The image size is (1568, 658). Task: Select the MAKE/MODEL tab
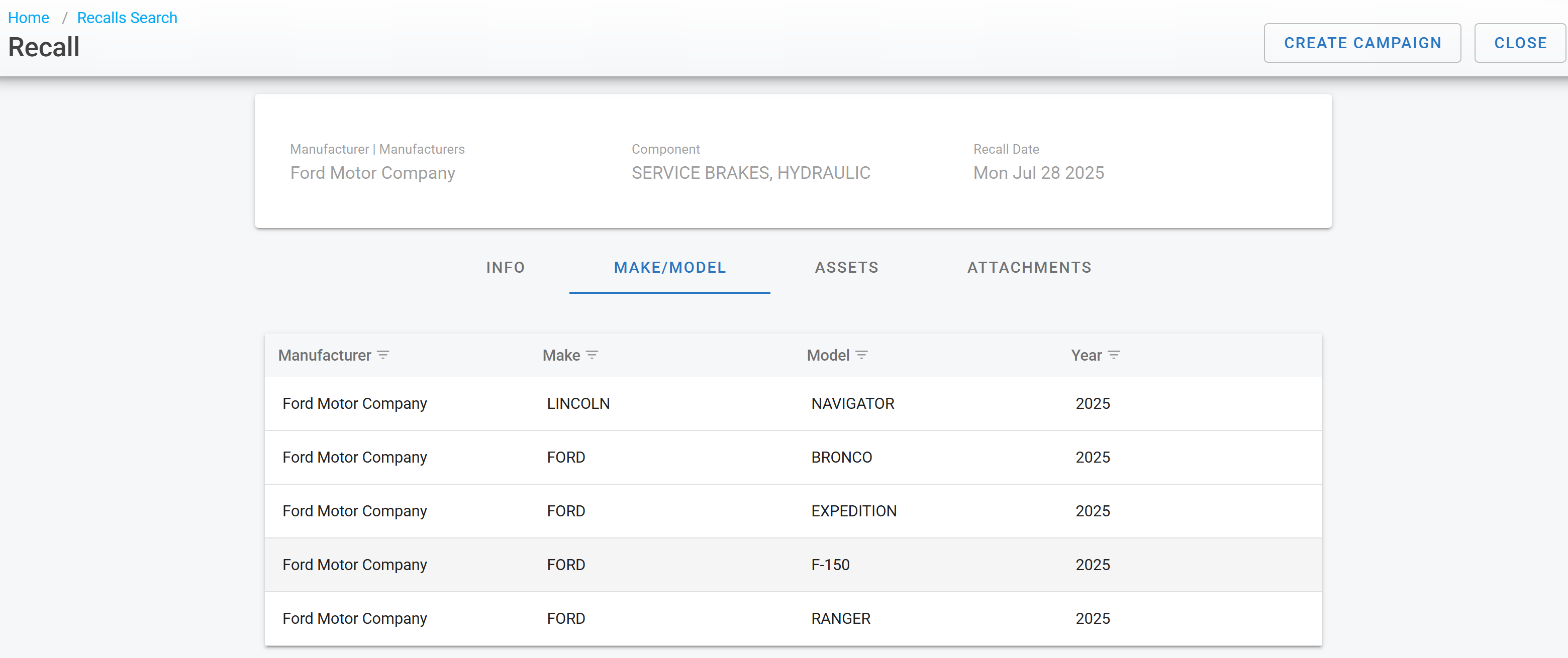(669, 268)
